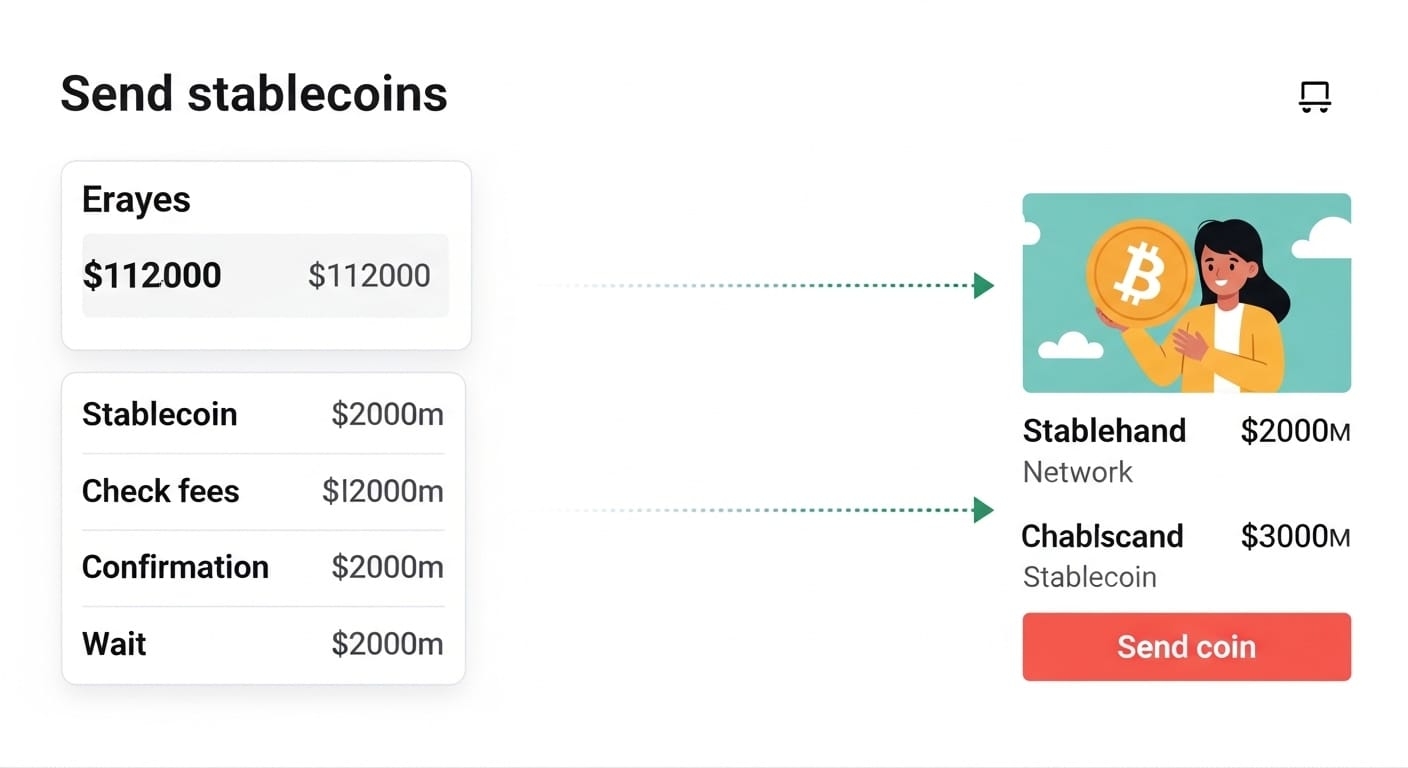The image size is (1408, 768).
Task: Click the lower green dotted arrowhead
Action: tap(984, 510)
